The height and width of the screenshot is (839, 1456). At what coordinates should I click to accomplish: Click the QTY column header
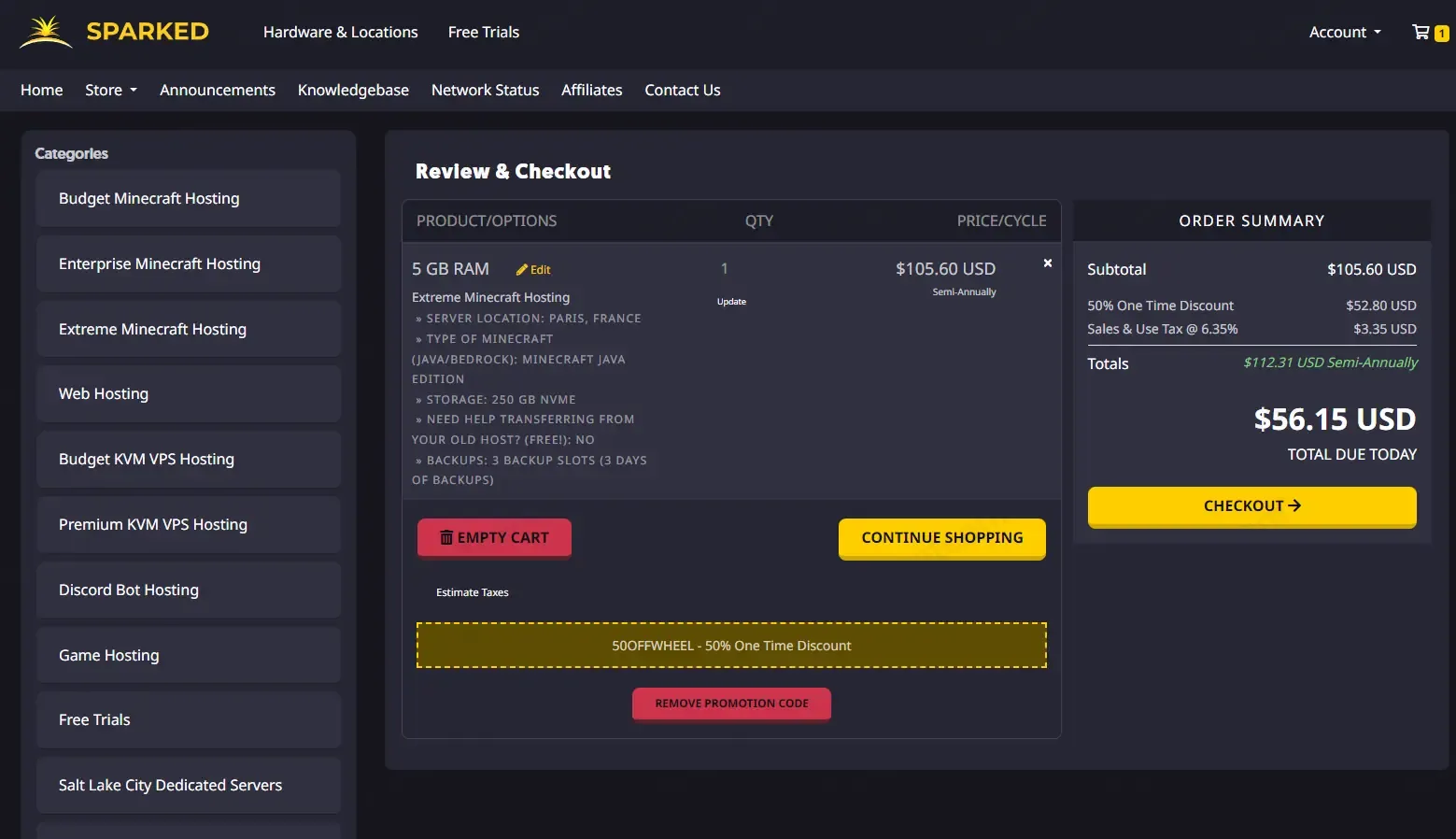point(759,220)
